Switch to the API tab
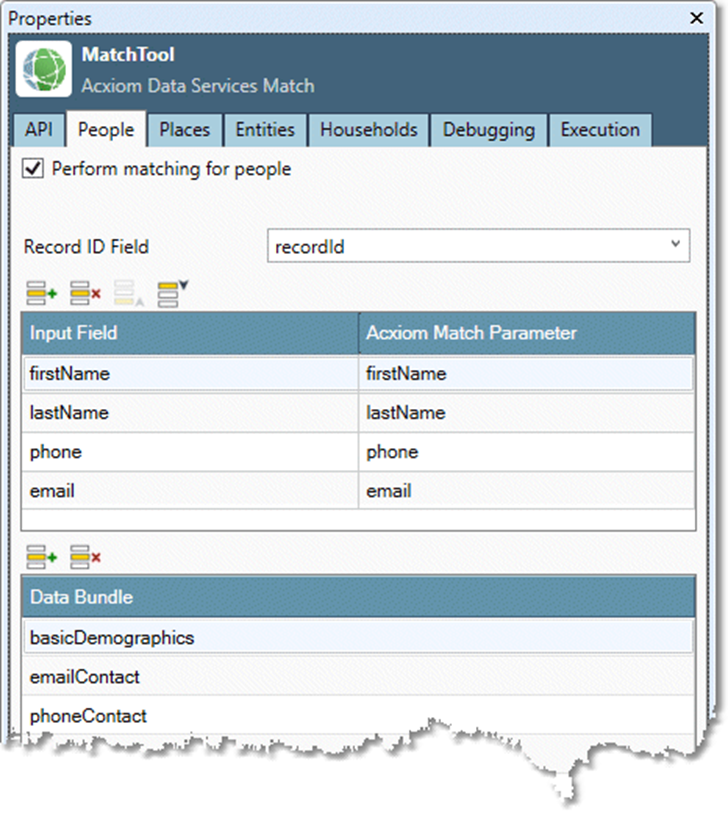728x813 pixels. coord(39,130)
